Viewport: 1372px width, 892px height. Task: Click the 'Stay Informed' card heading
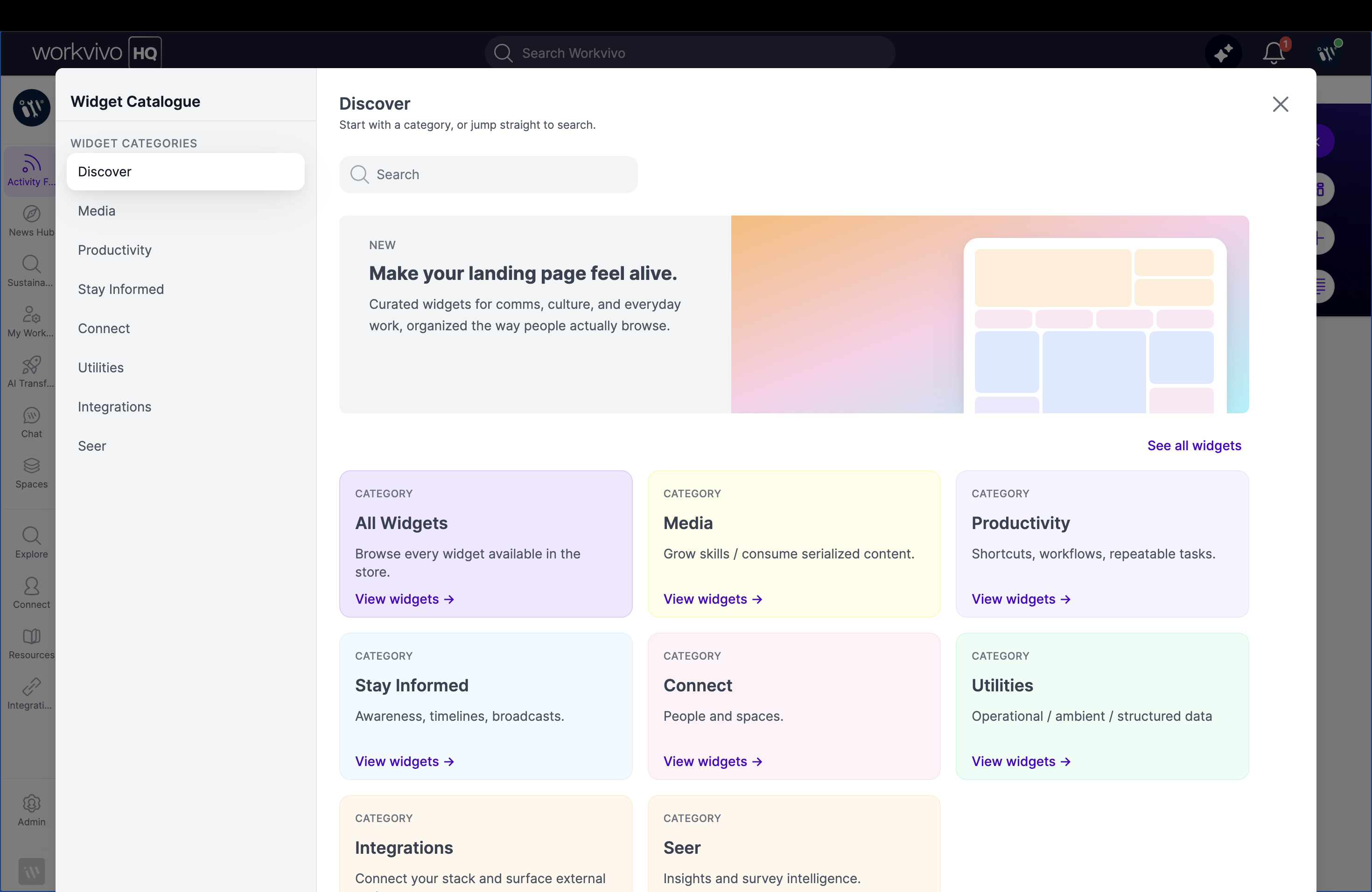pyautogui.click(x=412, y=686)
